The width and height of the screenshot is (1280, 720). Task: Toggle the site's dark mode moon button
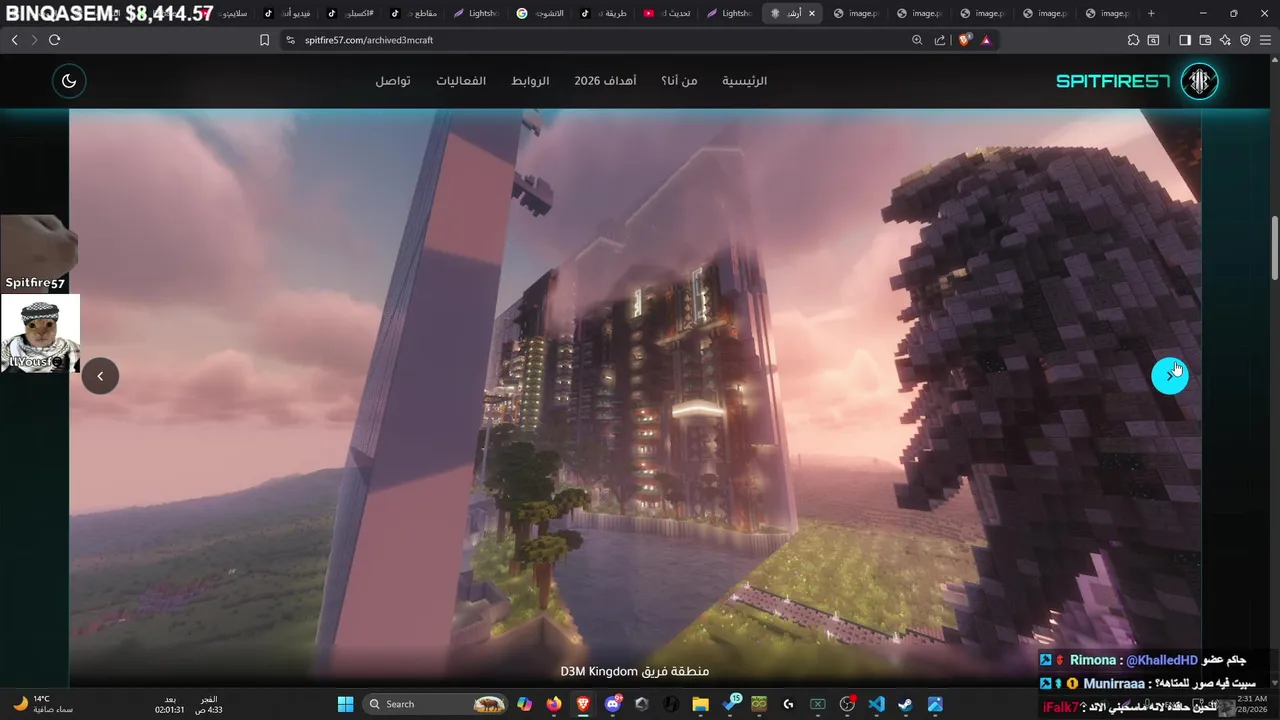(69, 81)
